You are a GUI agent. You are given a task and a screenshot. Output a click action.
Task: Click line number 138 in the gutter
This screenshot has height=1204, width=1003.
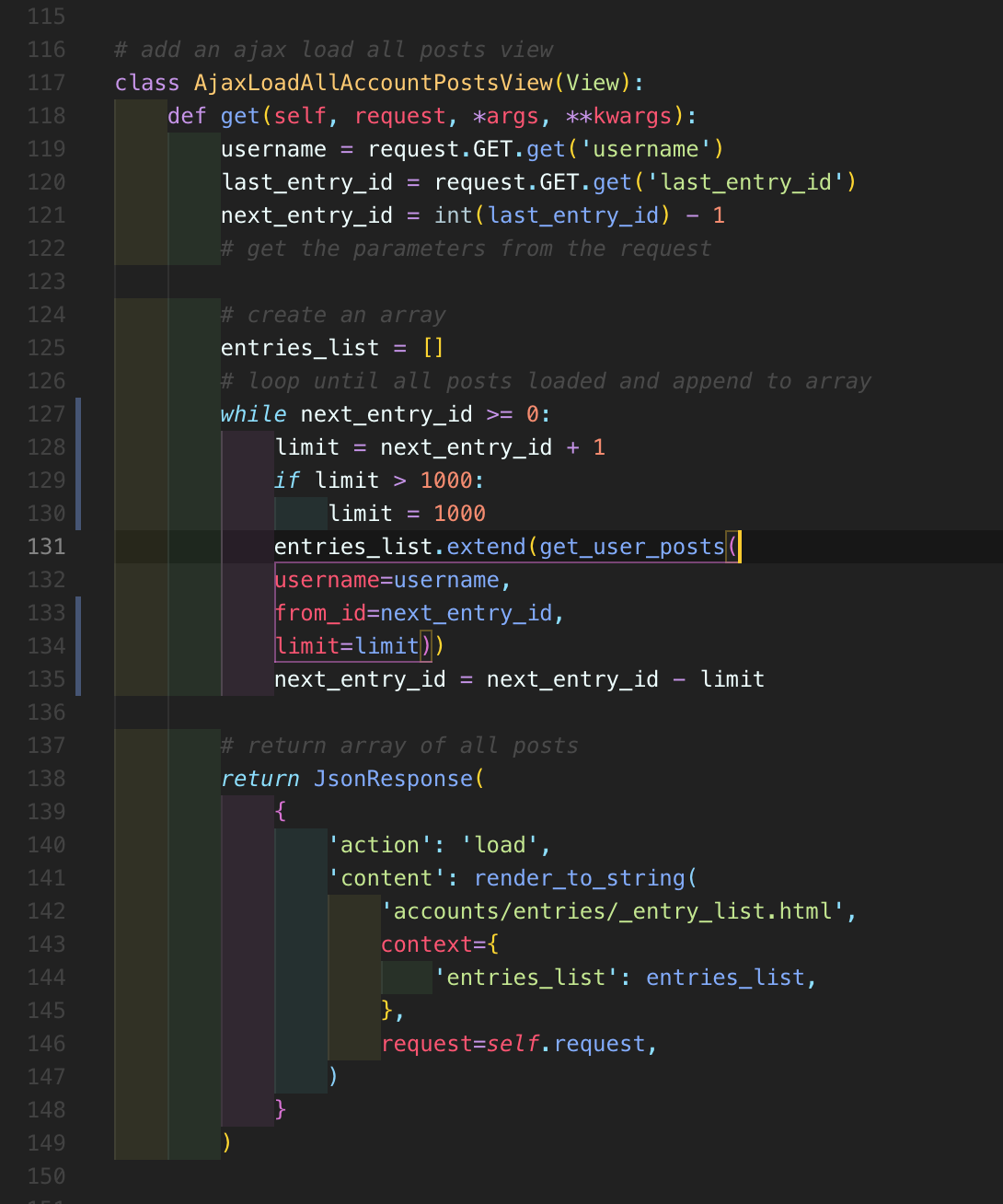46,779
